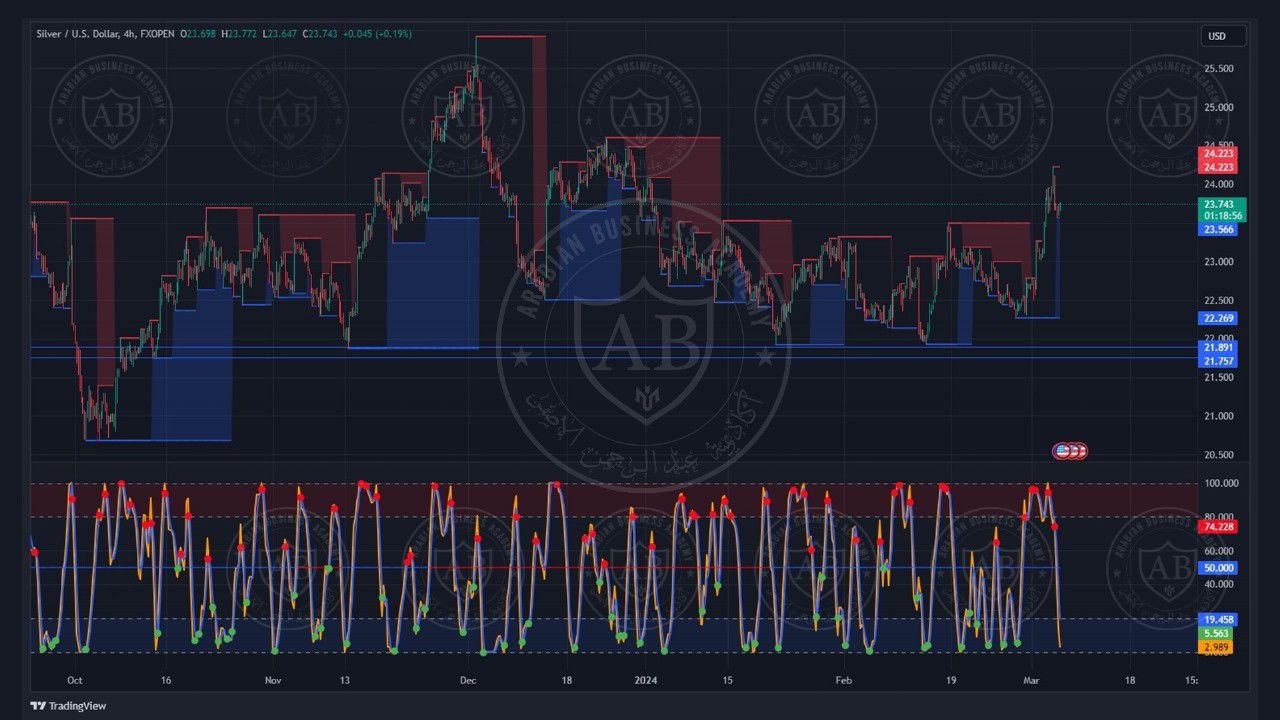This screenshot has width=1280, height=720.
Task: Select the blue 22.269 price label
Action: point(1217,318)
